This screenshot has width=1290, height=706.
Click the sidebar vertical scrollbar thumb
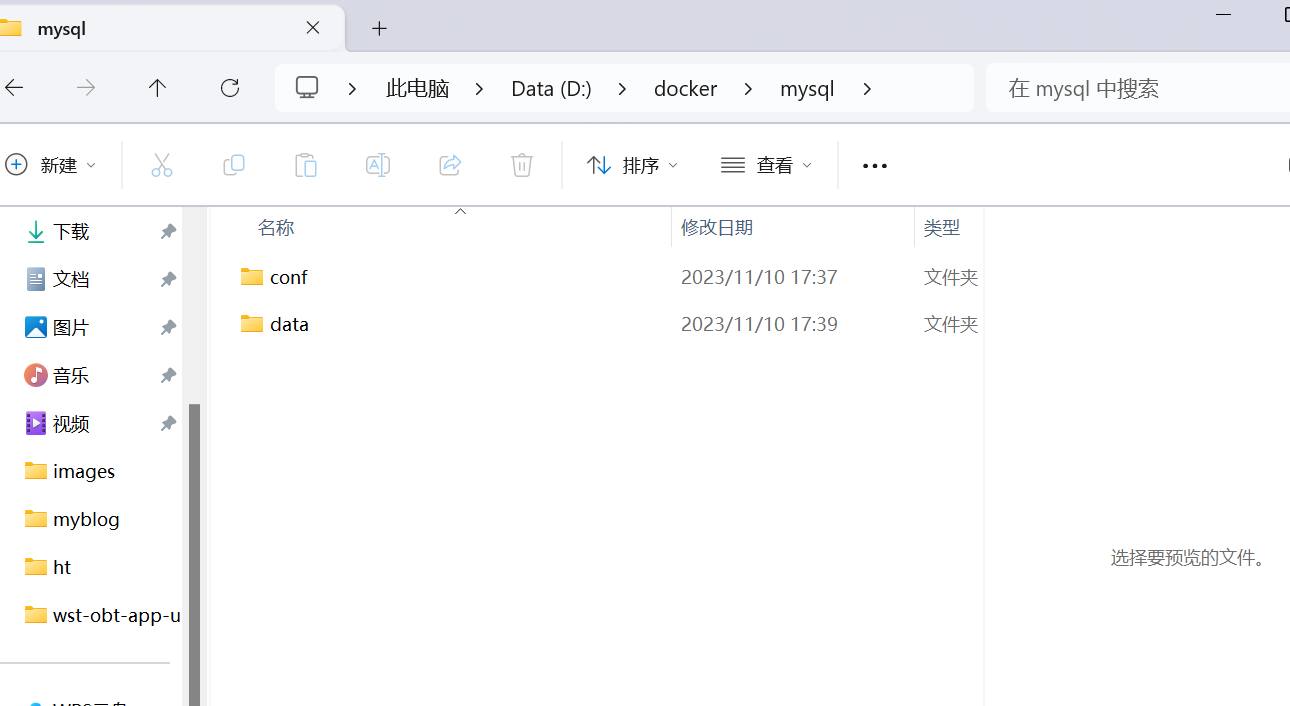(x=194, y=555)
